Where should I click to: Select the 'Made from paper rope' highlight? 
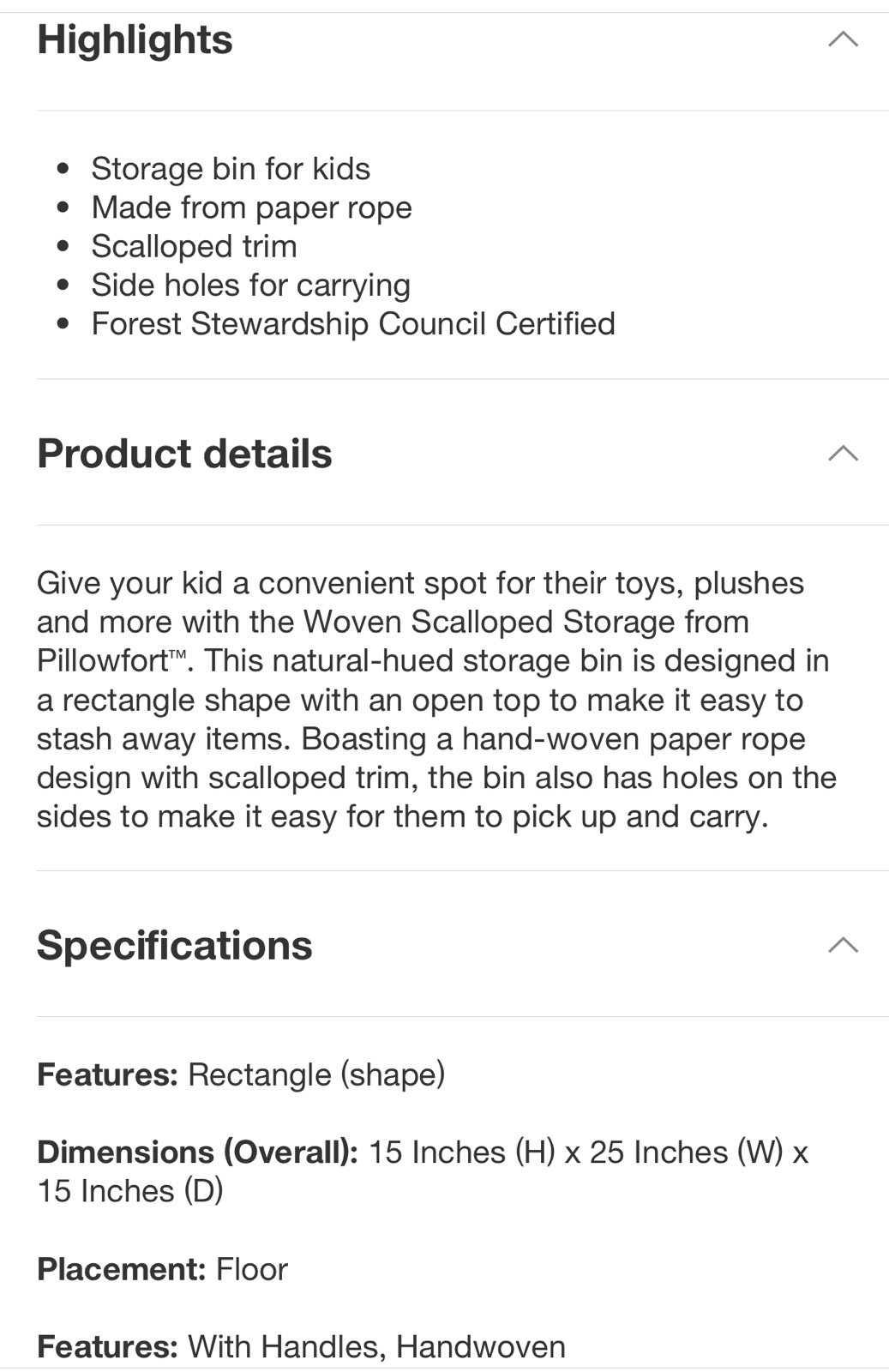(x=251, y=208)
